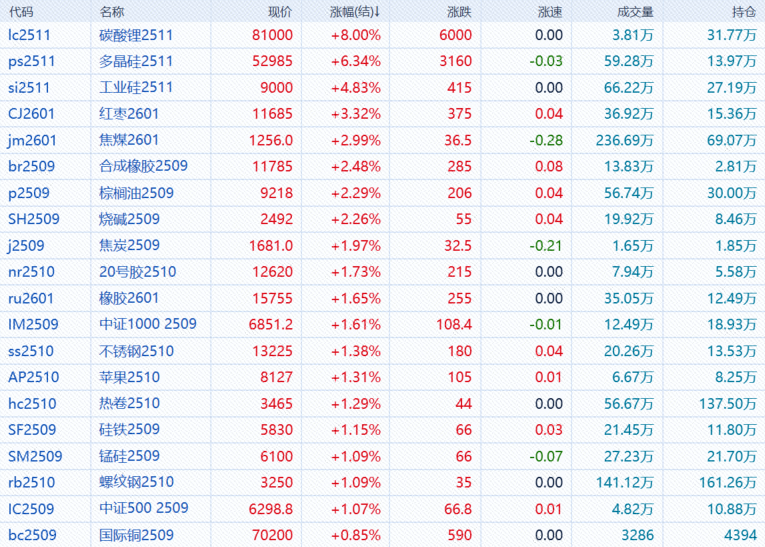
Task: Click the 涨速 column header
Action: coord(550,11)
